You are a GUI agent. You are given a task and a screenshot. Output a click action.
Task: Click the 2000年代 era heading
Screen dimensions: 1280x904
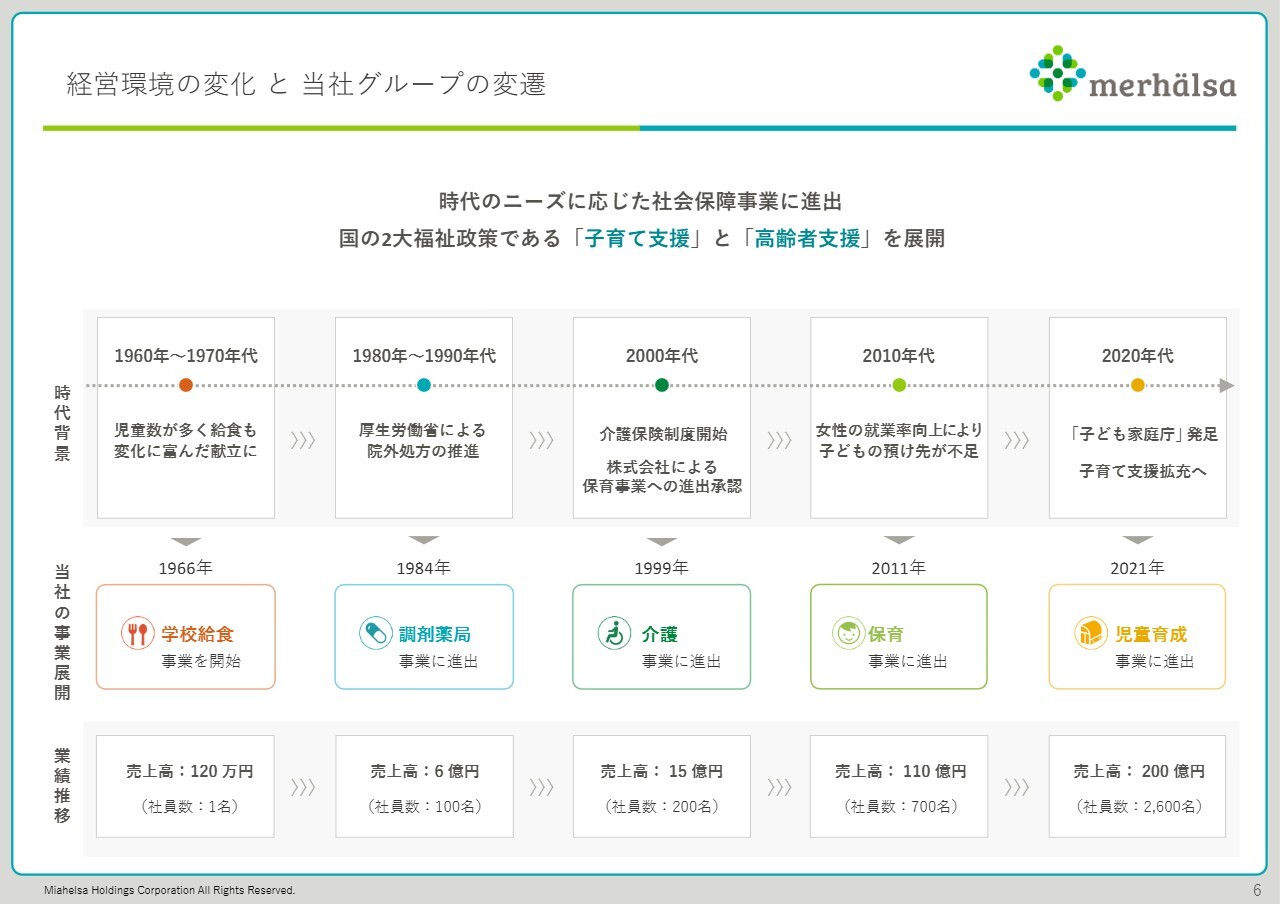(x=662, y=356)
